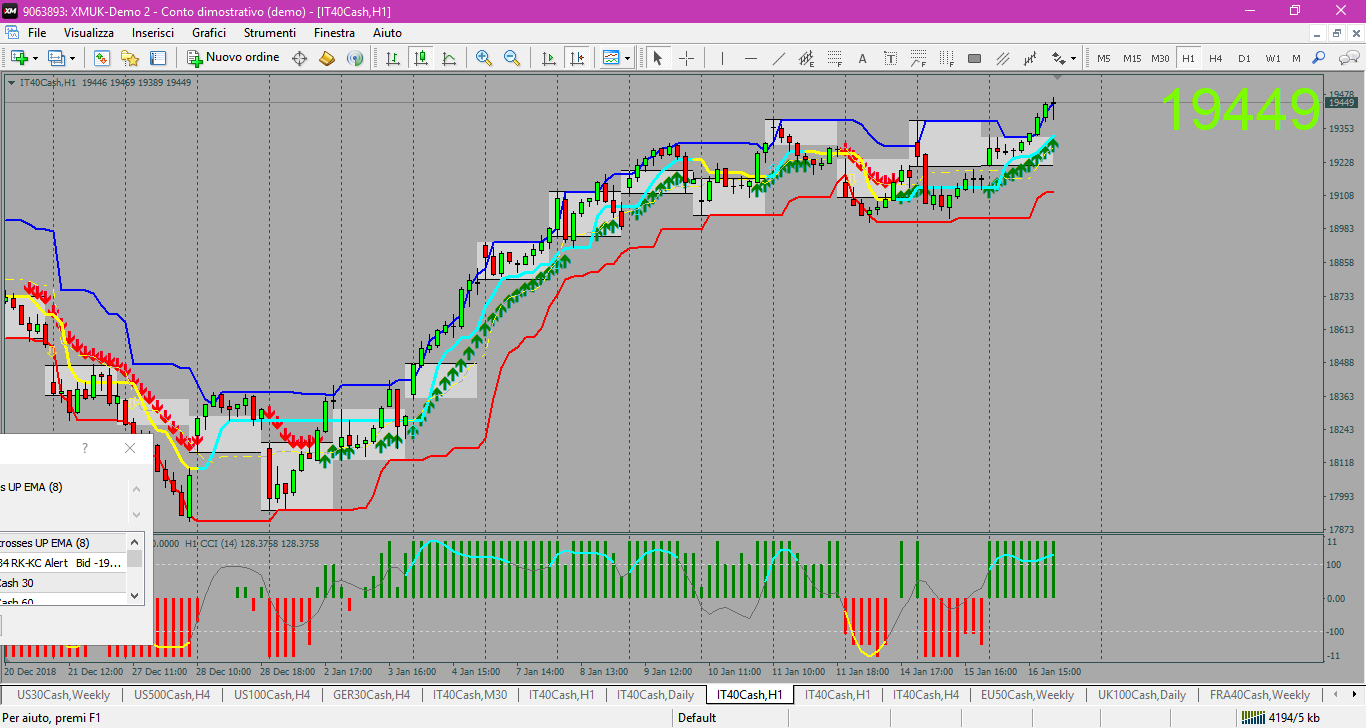Open MetaEditor yellow book icon
This screenshot has height=728, width=1366.
point(327,58)
